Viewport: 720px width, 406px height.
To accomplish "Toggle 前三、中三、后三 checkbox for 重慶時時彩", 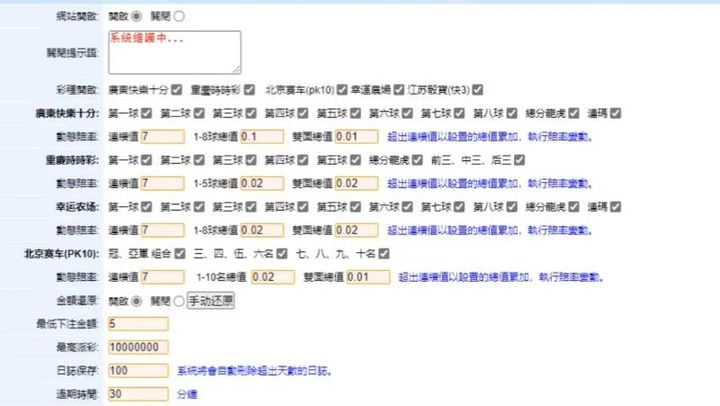I will 519,160.
